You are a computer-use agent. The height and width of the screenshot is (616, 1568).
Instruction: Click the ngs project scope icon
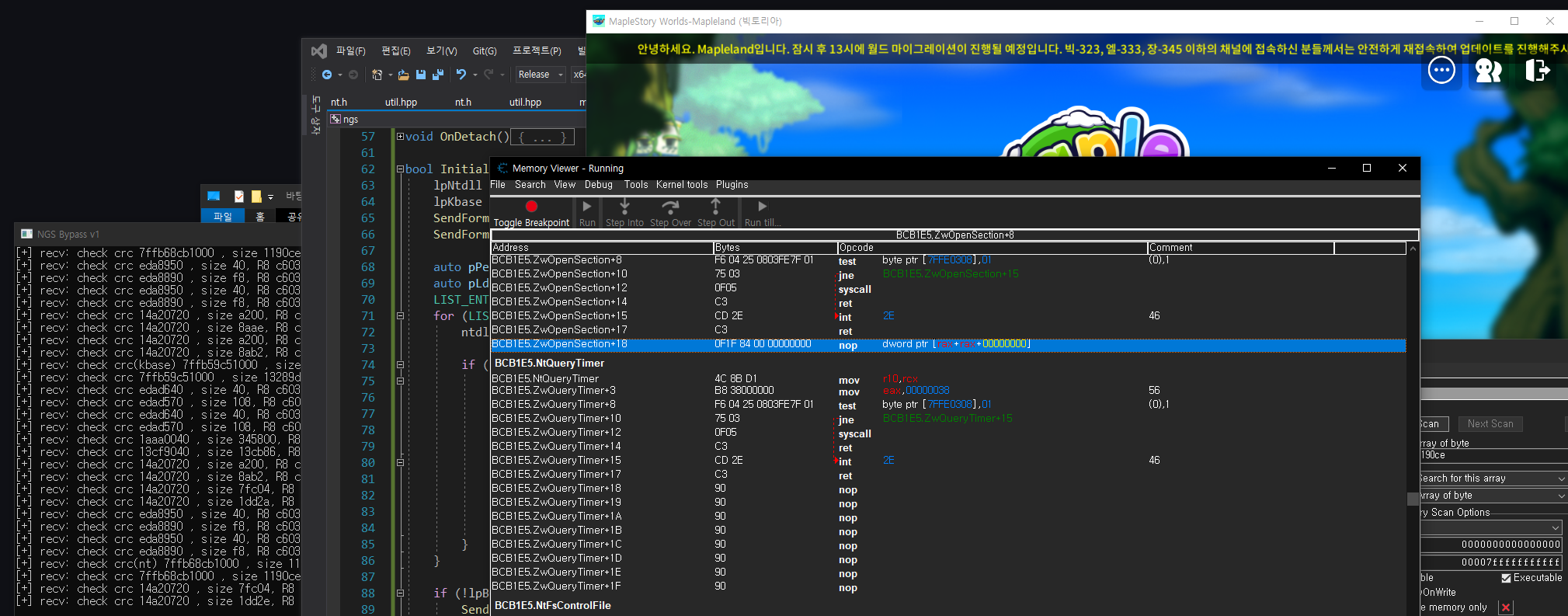[336, 119]
